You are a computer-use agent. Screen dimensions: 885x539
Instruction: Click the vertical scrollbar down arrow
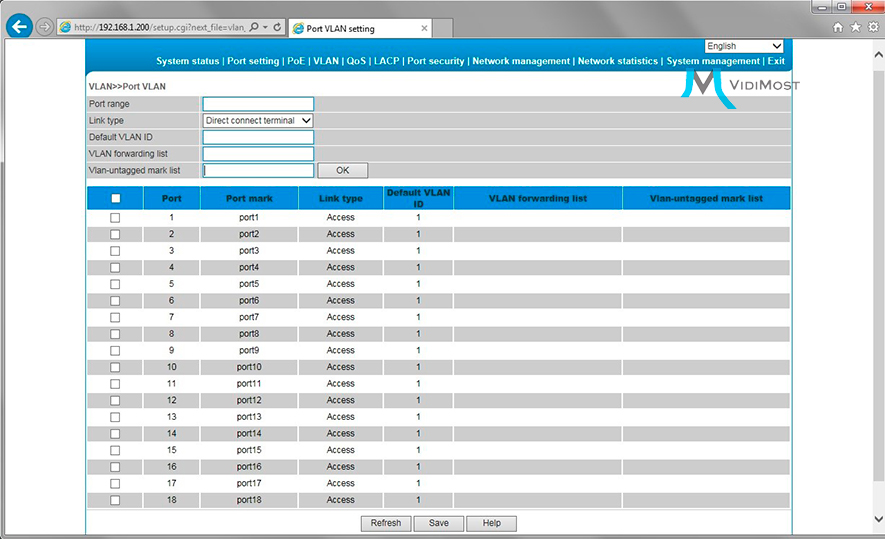877,519
